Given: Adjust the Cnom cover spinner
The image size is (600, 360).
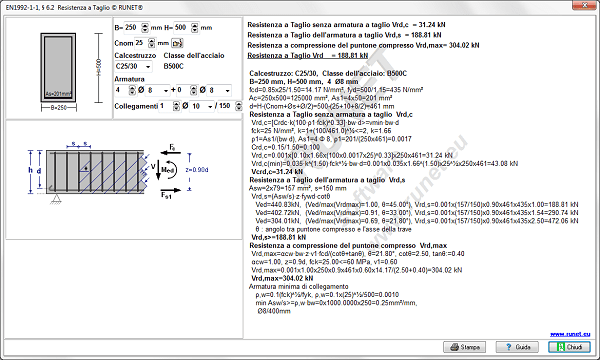Looking at the screenshot, I should pyautogui.click(x=152, y=43).
